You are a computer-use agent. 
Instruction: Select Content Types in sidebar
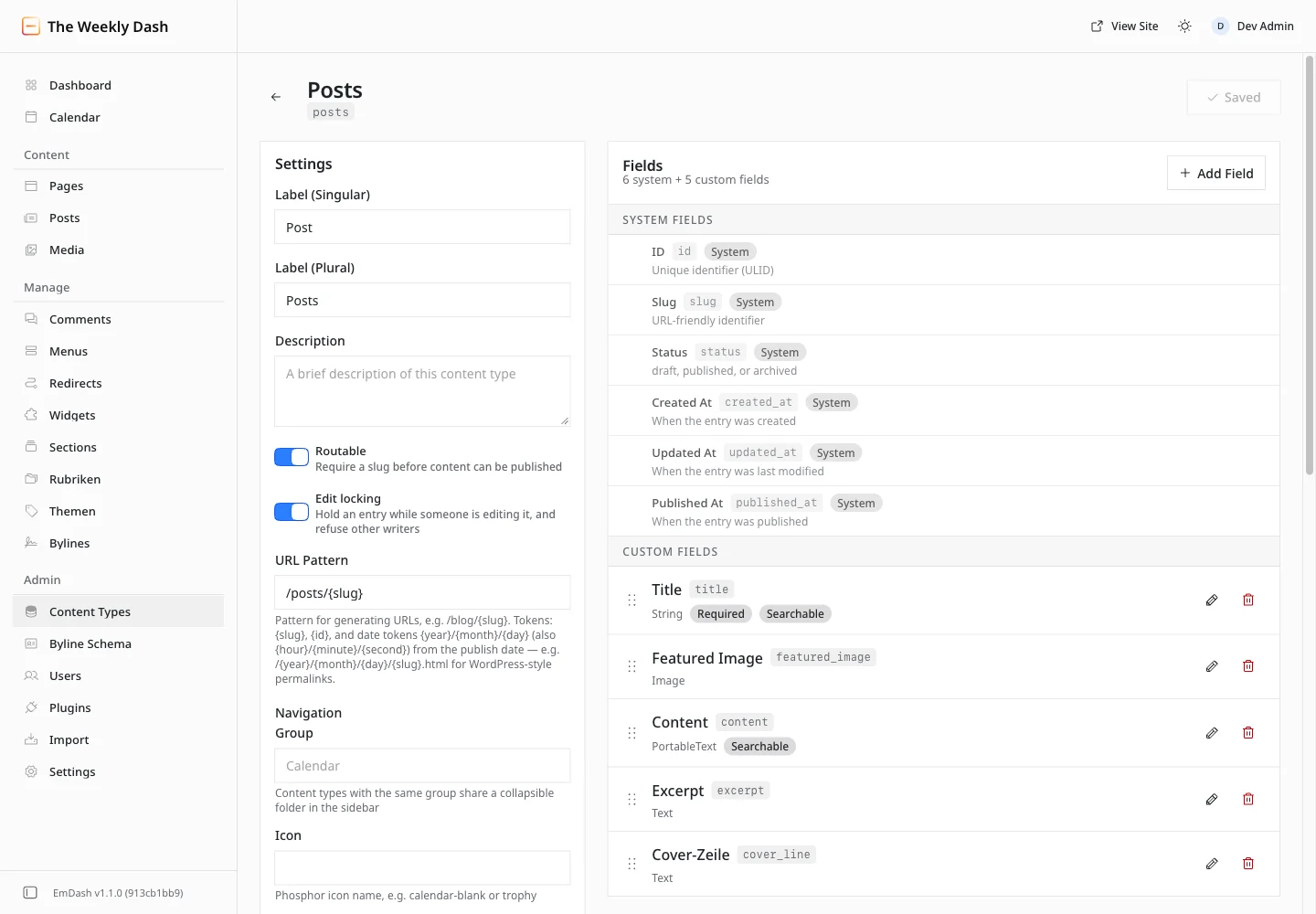pyautogui.click(x=119, y=611)
